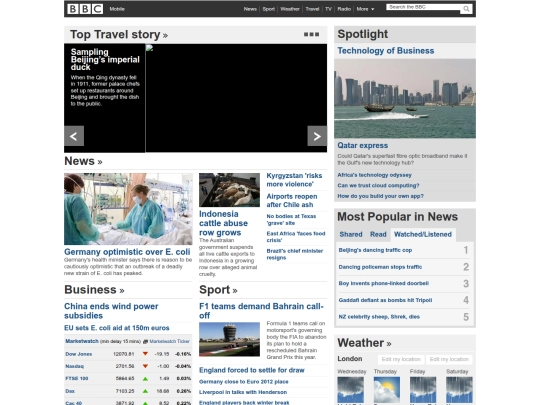Open How do you build your own app?
This screenshot has width=540, height=405.
pyautogui.click(x=381, y=196)
